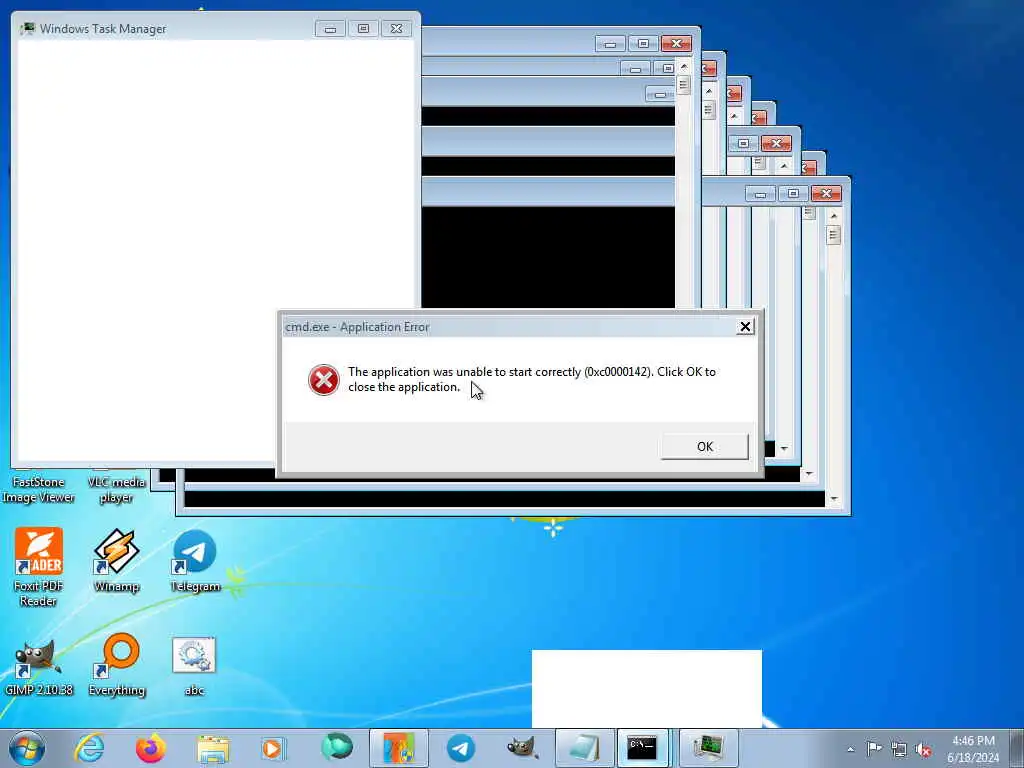1024x768 pixels.
Task: Click the green round app icon in taskbar
Action: 337,747
